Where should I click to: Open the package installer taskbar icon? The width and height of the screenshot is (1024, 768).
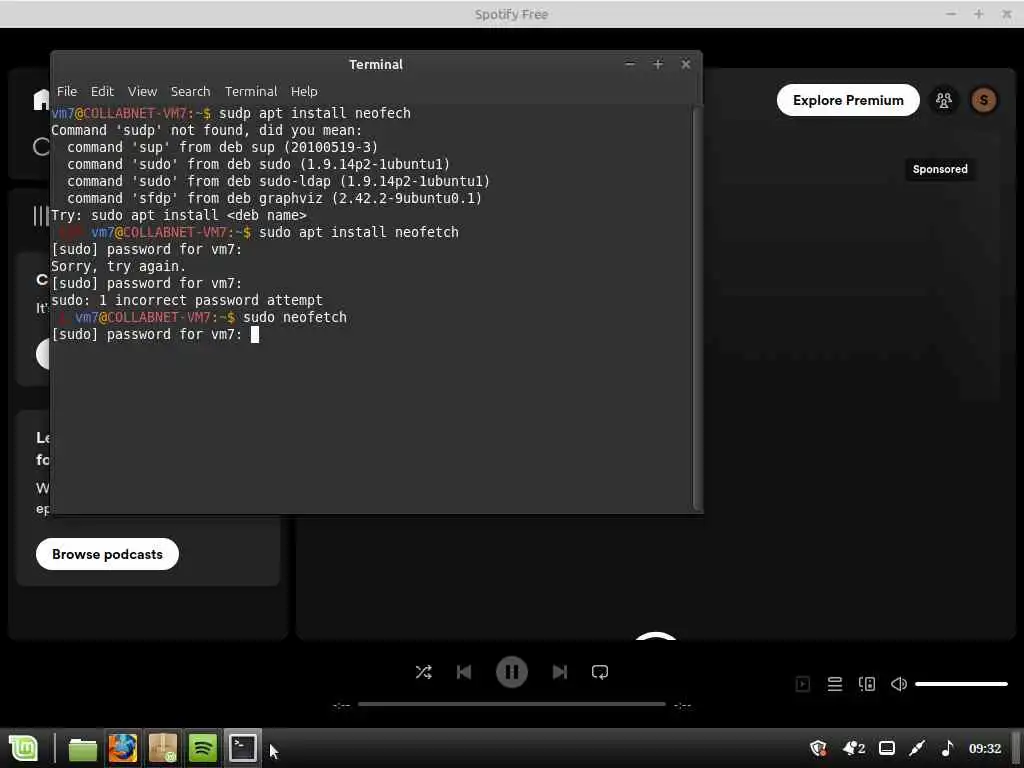pyautogui.click(x=163, y=748)
